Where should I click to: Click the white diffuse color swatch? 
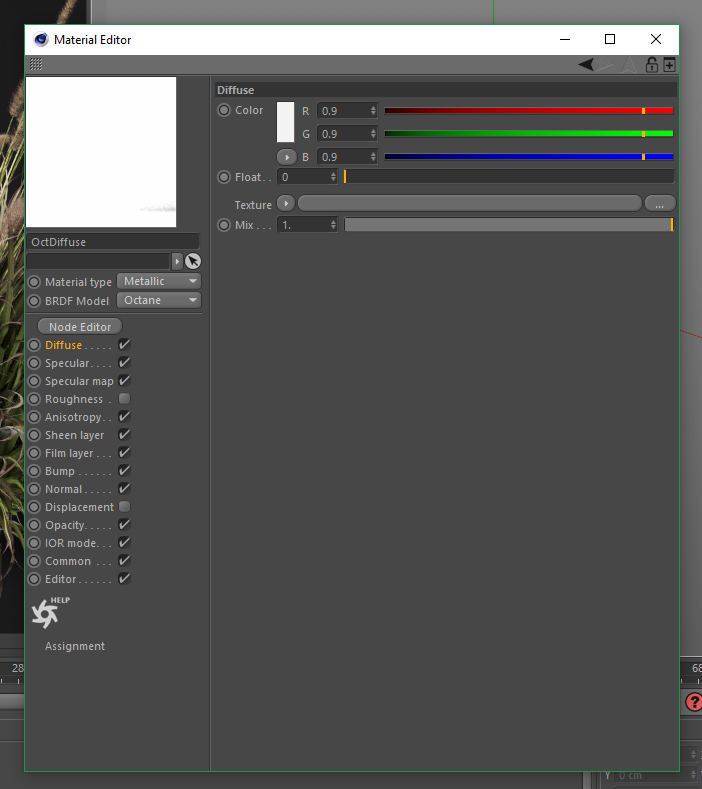285,122
